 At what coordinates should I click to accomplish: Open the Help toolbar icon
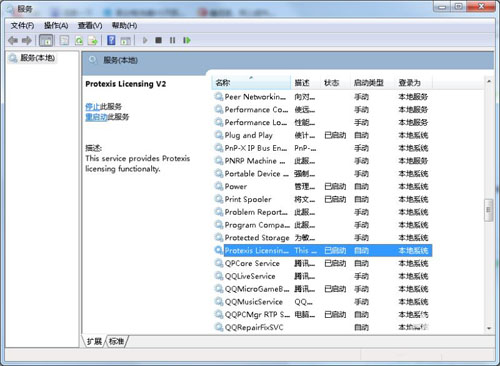[111, 41]
